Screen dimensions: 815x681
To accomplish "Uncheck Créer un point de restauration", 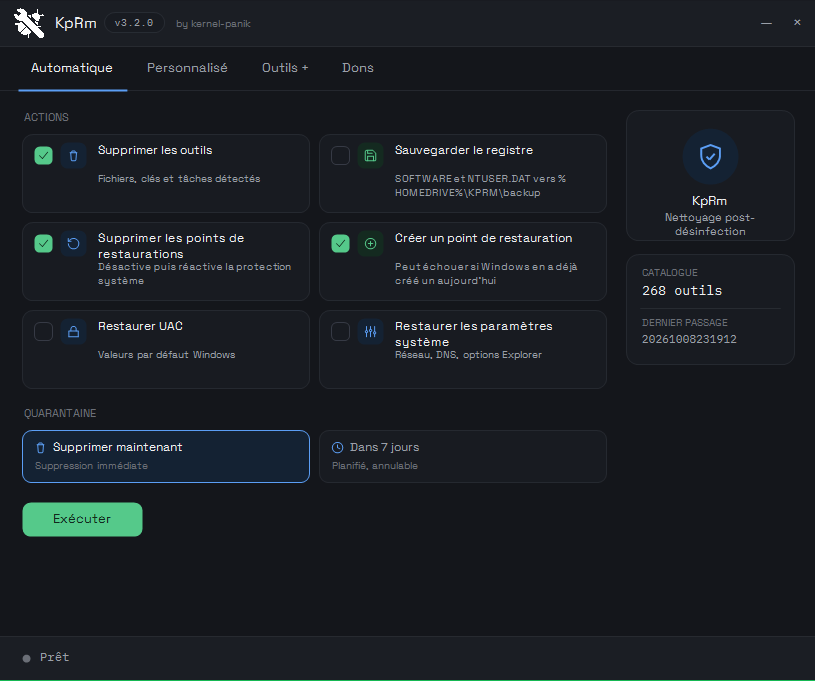I will [340, 243].
